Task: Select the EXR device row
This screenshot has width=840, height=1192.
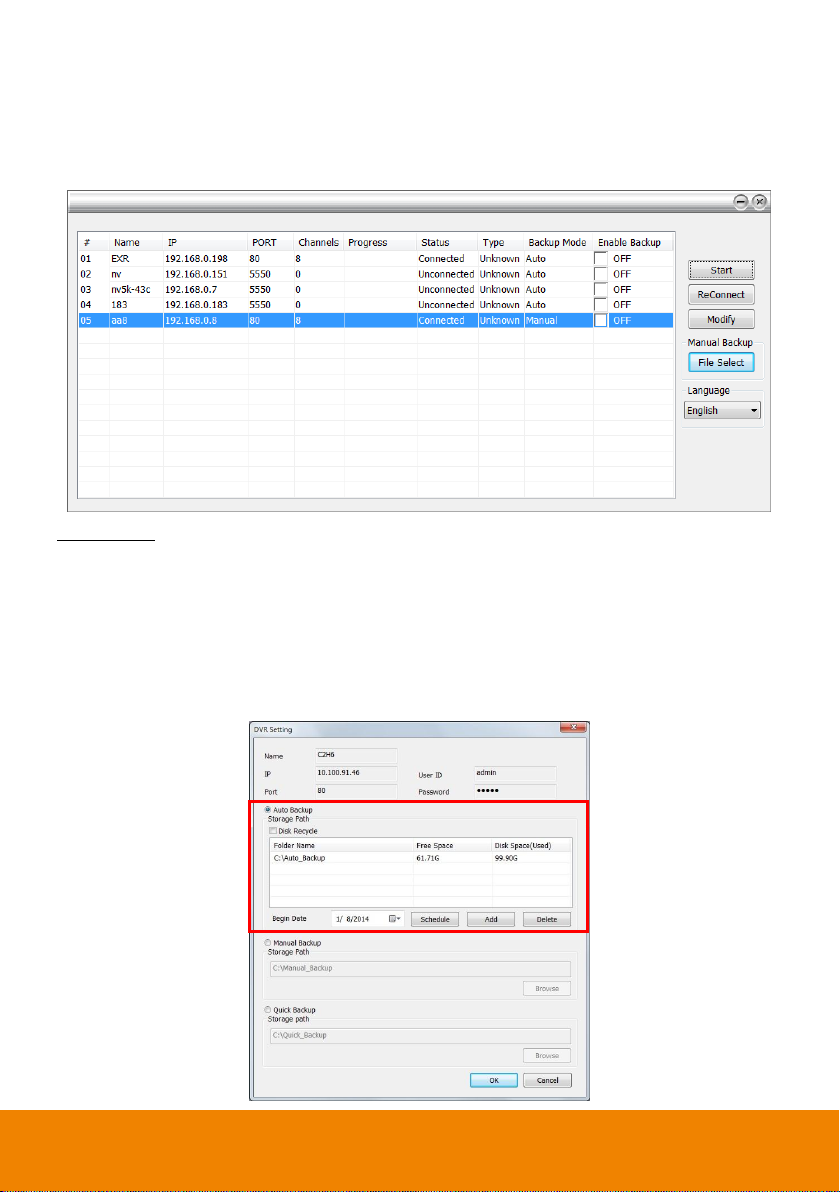Action: tap(376, 258)
